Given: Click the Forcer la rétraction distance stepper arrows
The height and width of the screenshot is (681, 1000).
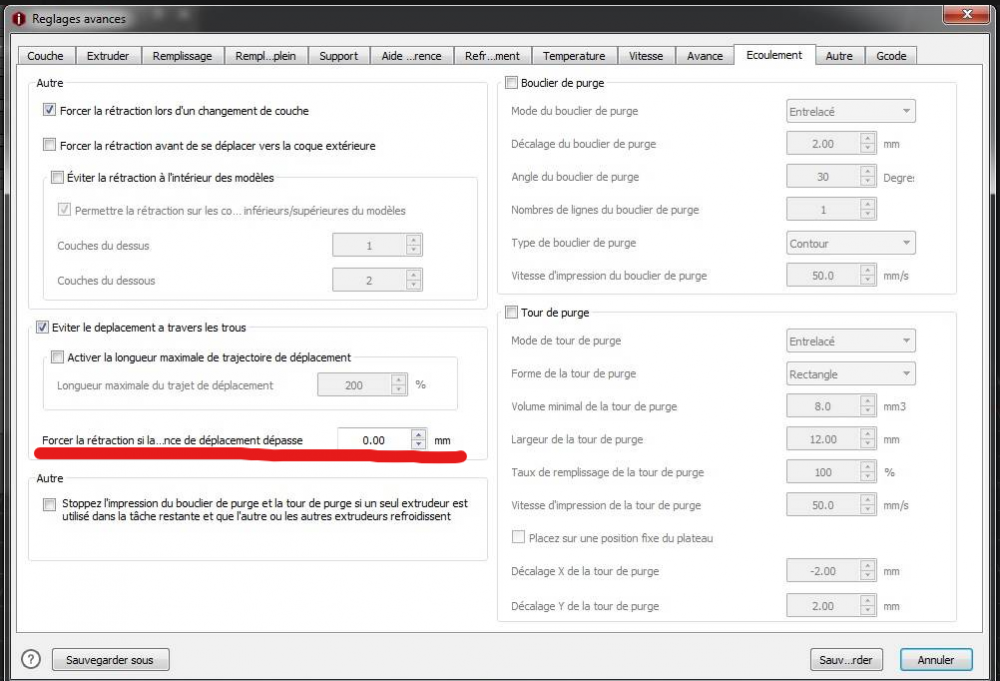Looking at the screenshot, I should pos(419,440).
